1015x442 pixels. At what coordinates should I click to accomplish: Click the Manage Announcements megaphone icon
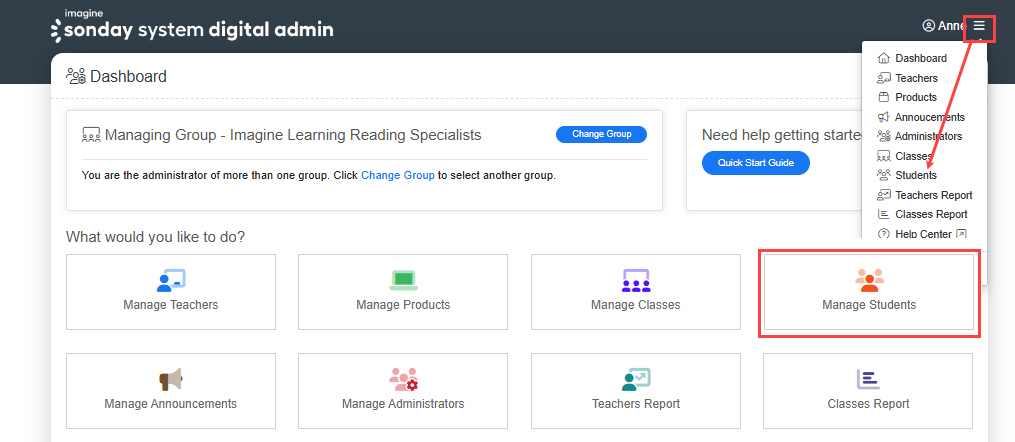(x=171, y=379)
